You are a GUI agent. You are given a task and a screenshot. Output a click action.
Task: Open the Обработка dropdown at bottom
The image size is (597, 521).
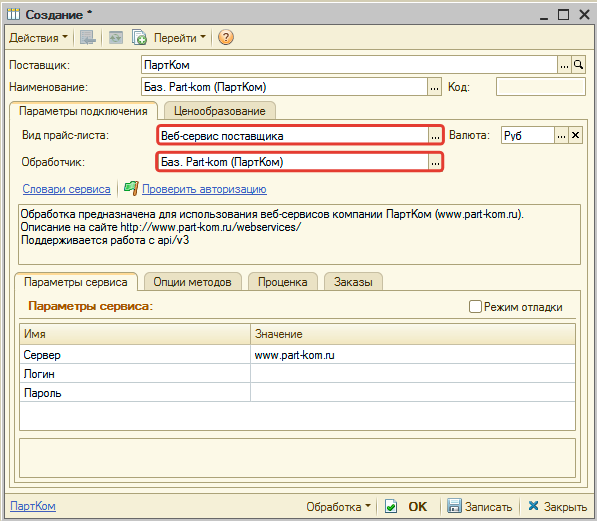tap(338, 507)
